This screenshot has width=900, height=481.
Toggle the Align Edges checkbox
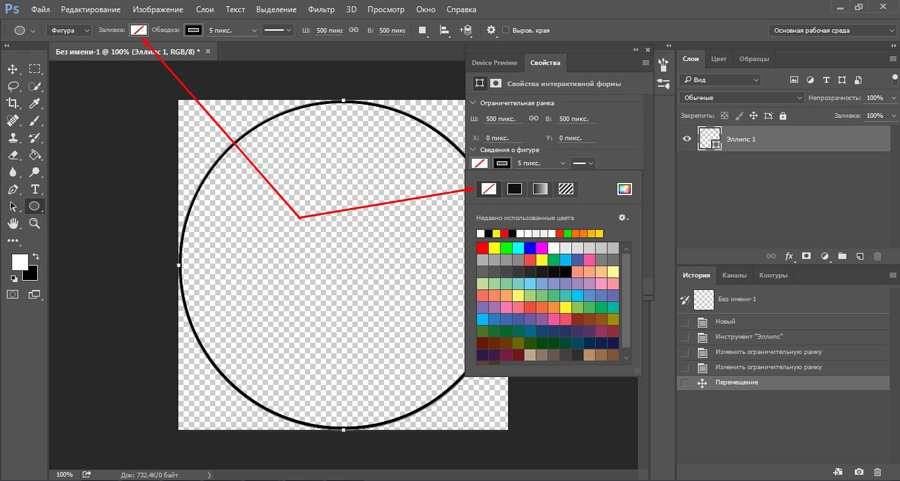tap(506, 30)
